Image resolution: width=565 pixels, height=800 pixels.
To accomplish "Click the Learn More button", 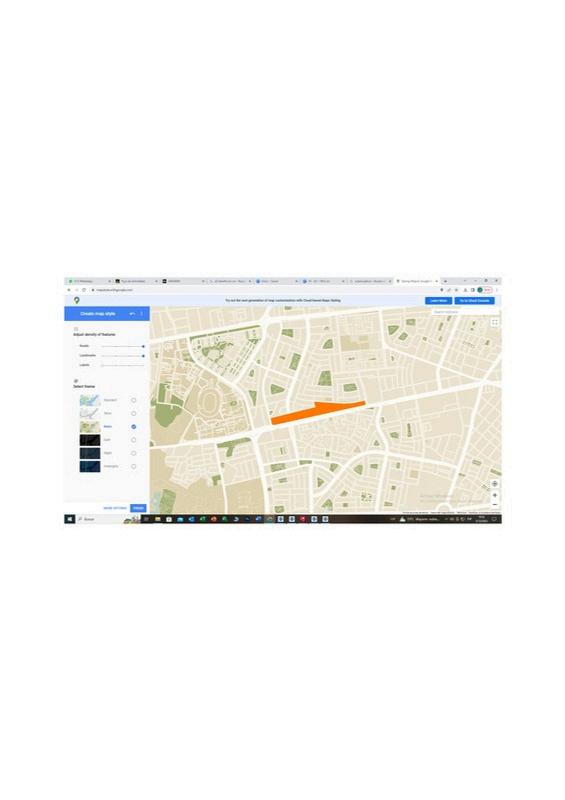I will coord(438,301).
